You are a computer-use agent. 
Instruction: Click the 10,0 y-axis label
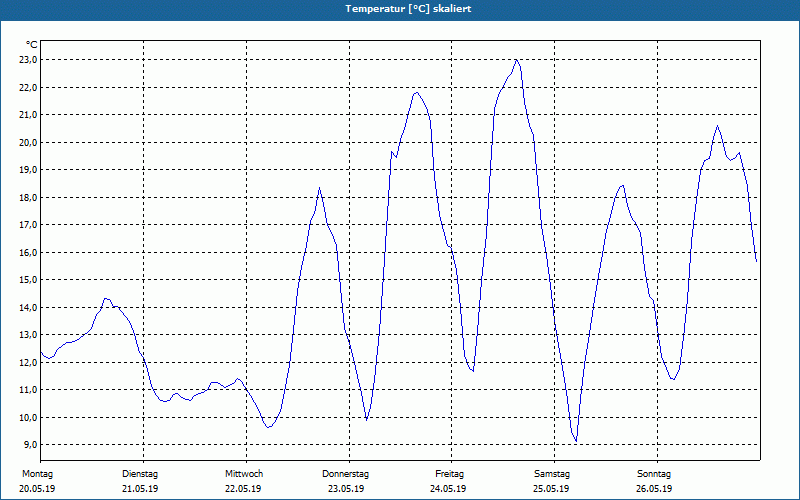coord(29,417)
